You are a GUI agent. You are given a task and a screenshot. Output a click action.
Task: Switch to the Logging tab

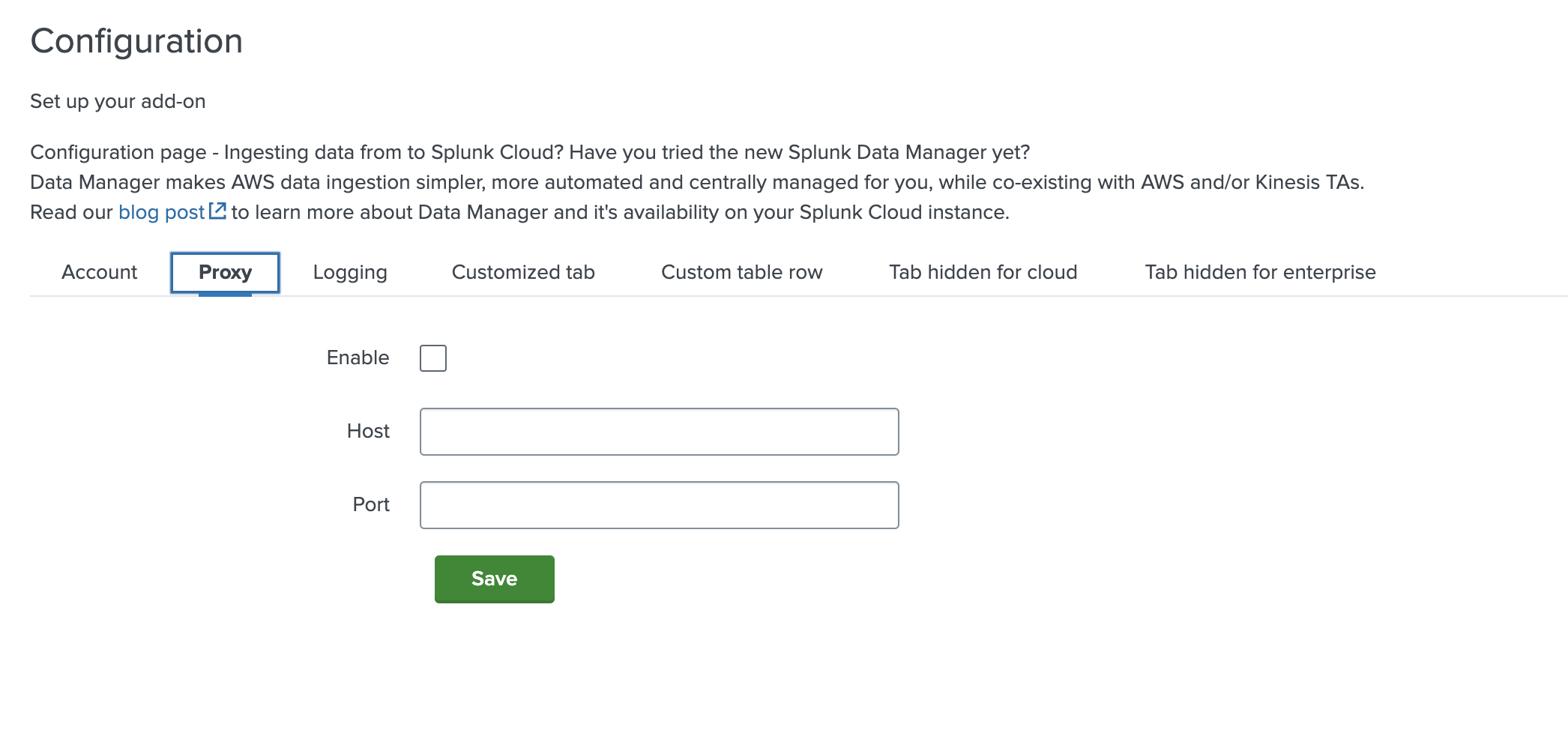click(x=350, y=272)
